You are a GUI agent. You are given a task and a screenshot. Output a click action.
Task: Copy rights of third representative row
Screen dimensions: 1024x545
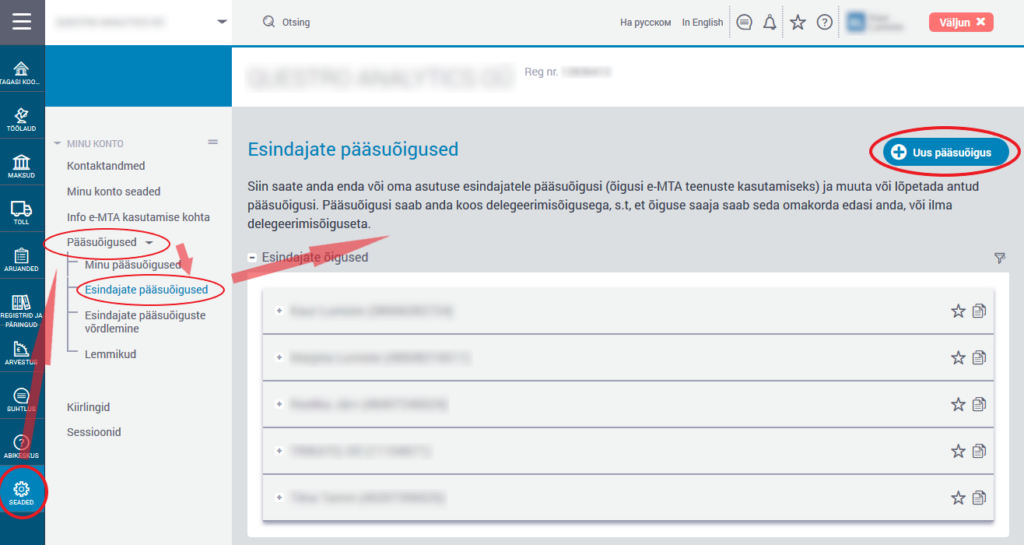click(x=979, y=405)
